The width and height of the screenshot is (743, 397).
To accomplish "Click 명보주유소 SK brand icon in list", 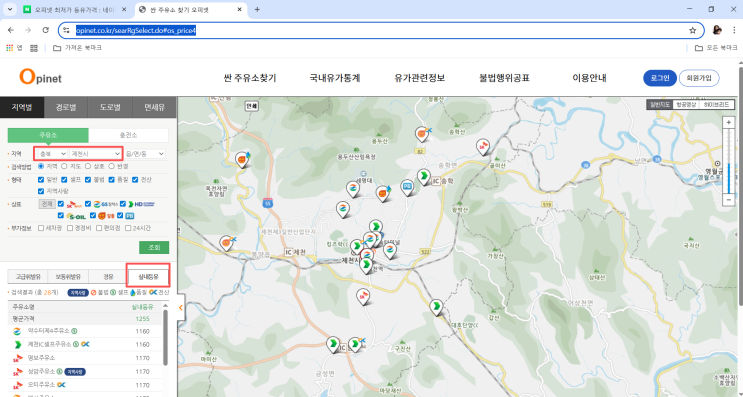I will 18,358.
